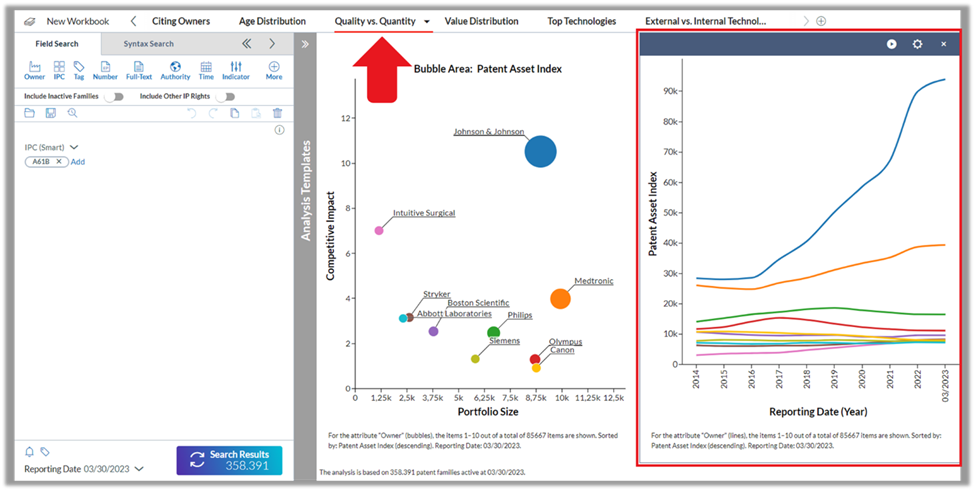
Task: Open the Time search field
Action: click(206, 70)
